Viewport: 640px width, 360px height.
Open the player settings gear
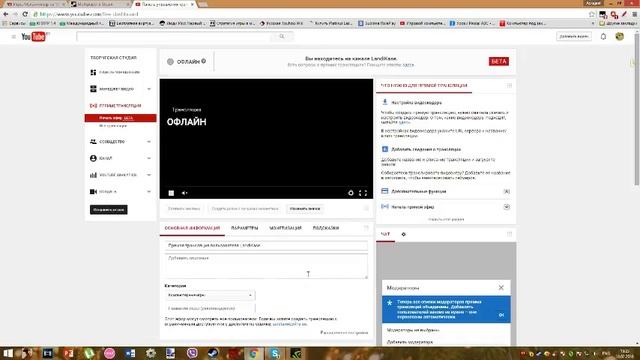point(351,193)
